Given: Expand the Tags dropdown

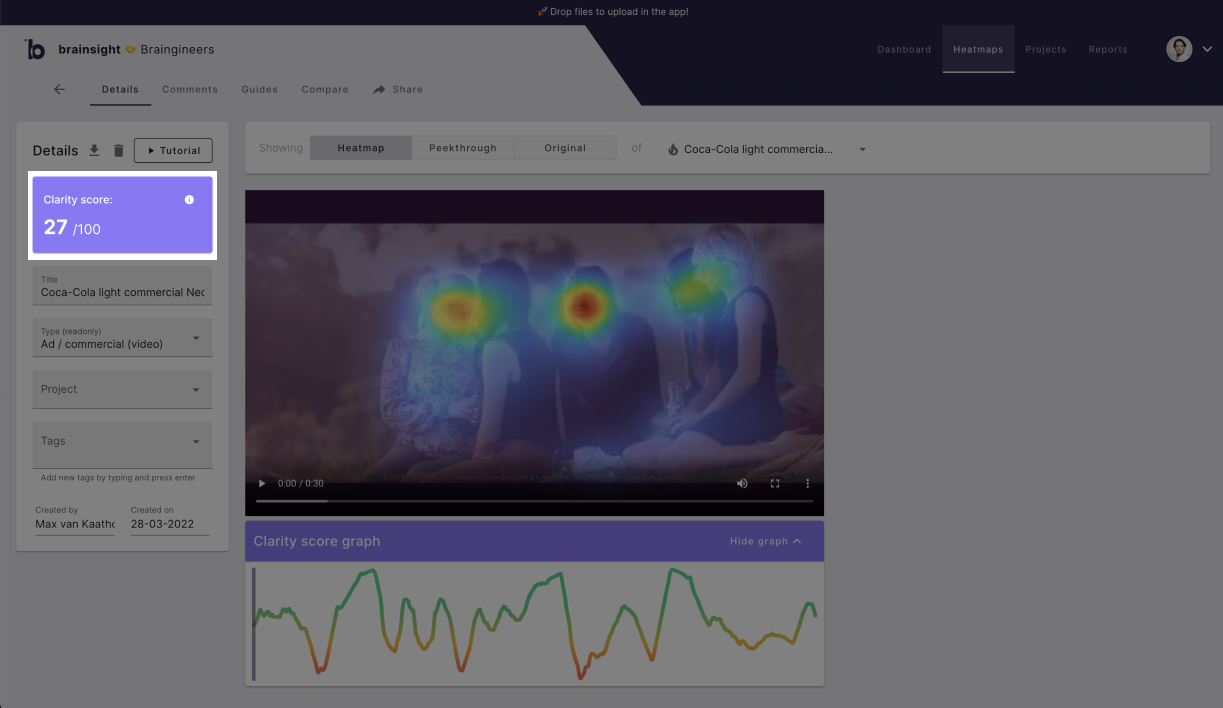Looking at the screenshot, I should pyautogui.click(x=122, y=445).
